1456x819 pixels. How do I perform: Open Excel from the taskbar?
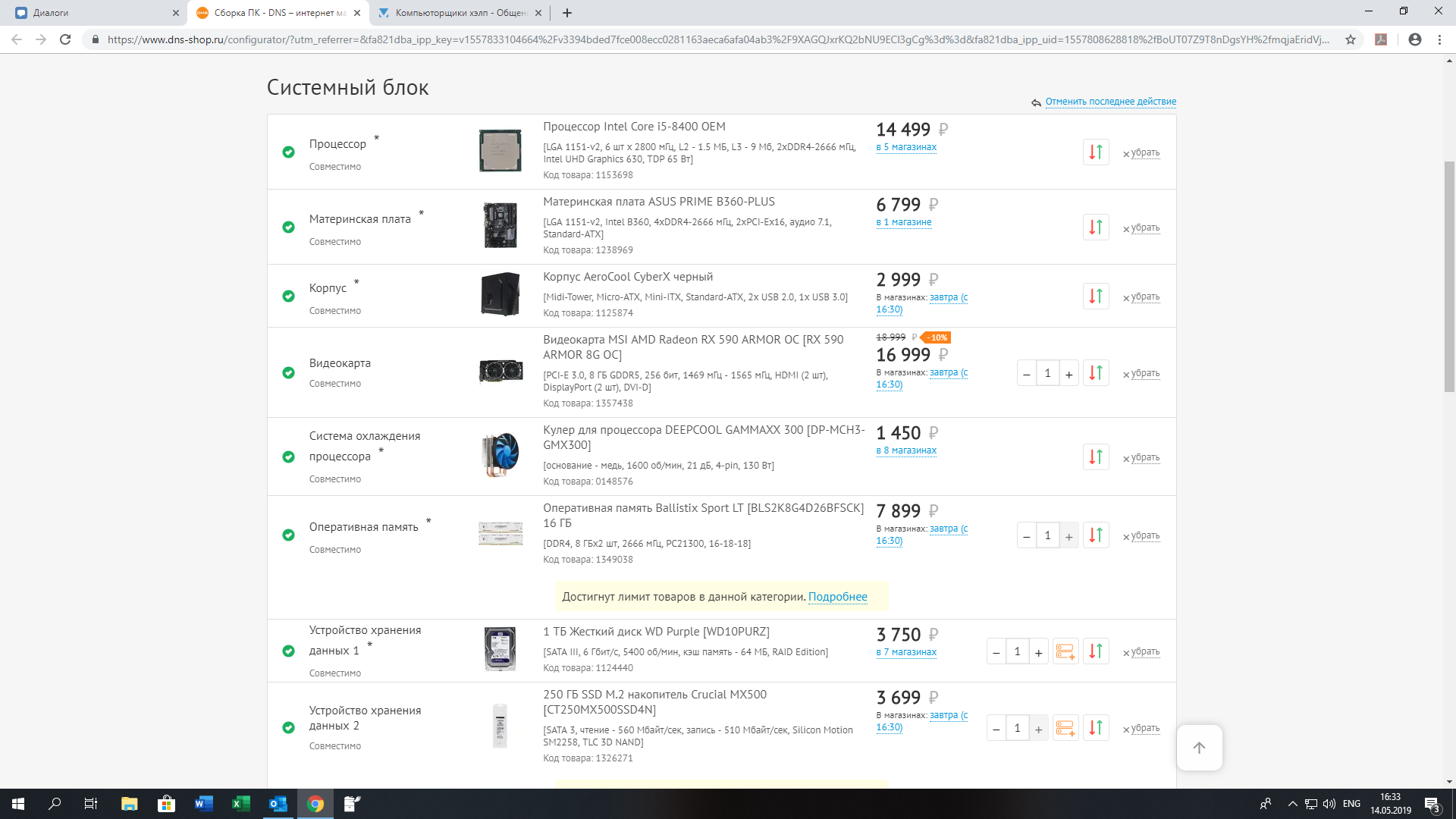pyautogui.click(x=241, y=804)
